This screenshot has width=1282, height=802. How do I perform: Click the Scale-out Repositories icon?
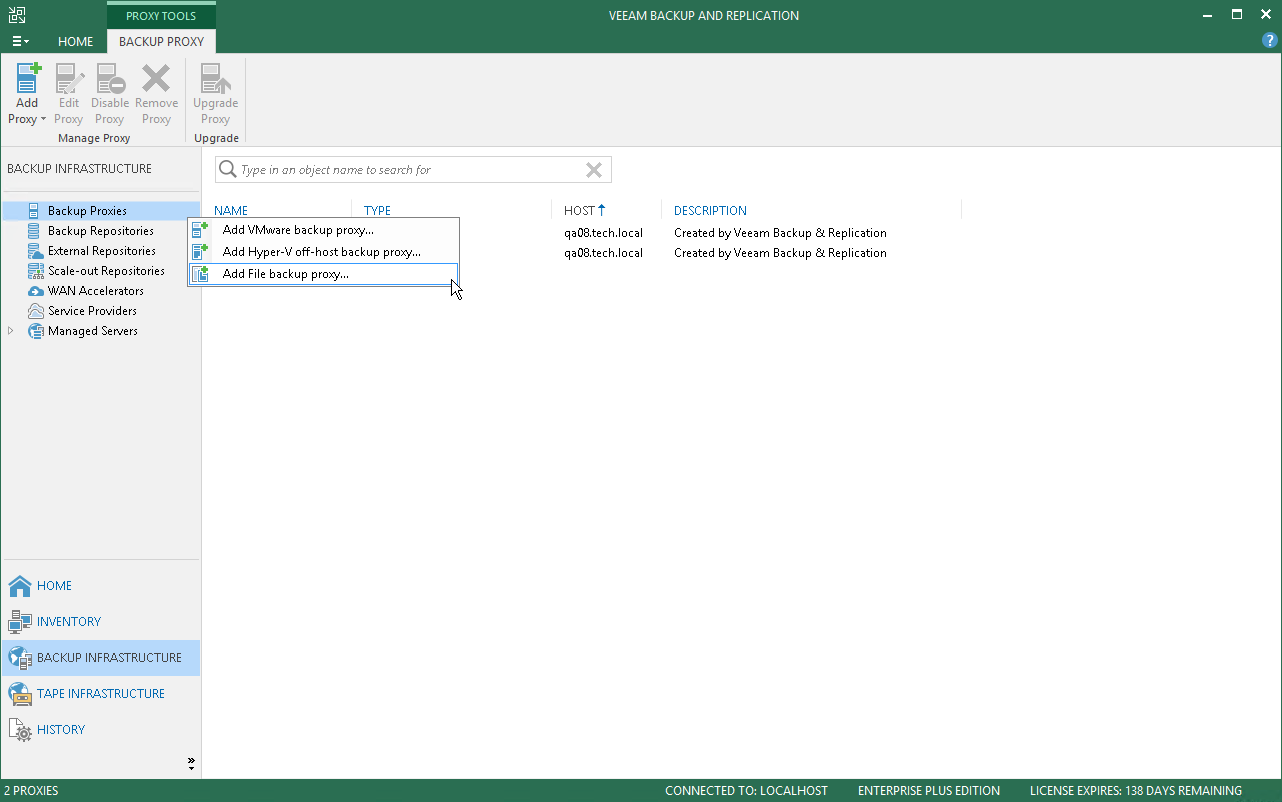pos(35,271)
